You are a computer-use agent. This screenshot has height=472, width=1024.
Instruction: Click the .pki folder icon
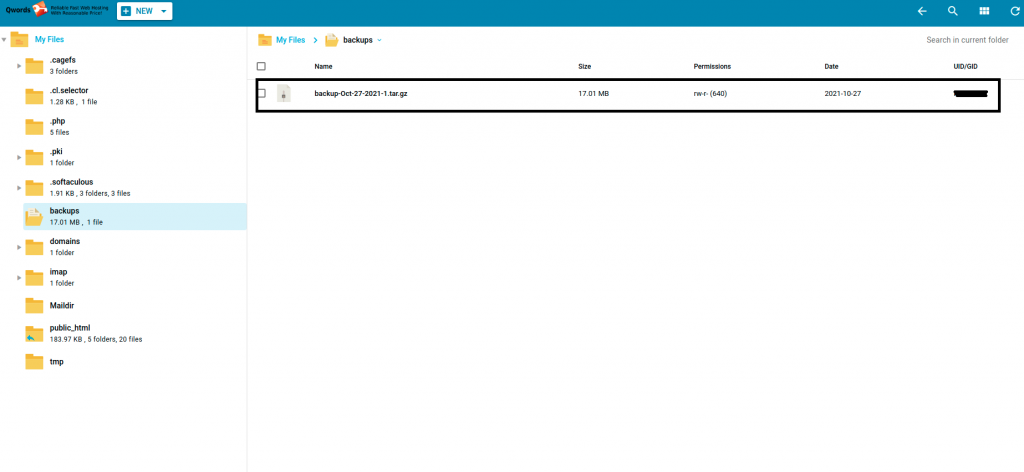click(x=34, y=157)
